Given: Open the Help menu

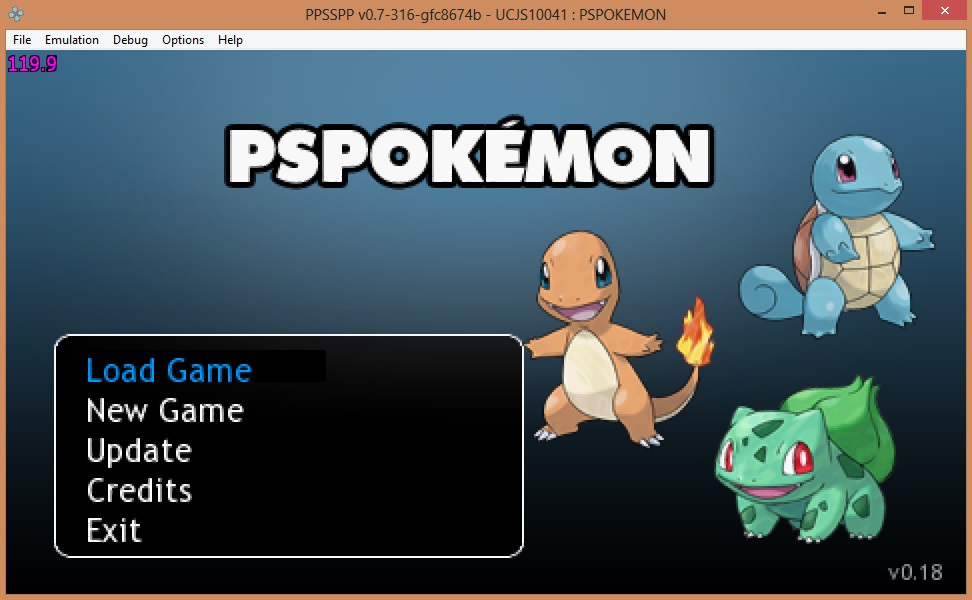Looking at the screenshot, I should [230, 40].
